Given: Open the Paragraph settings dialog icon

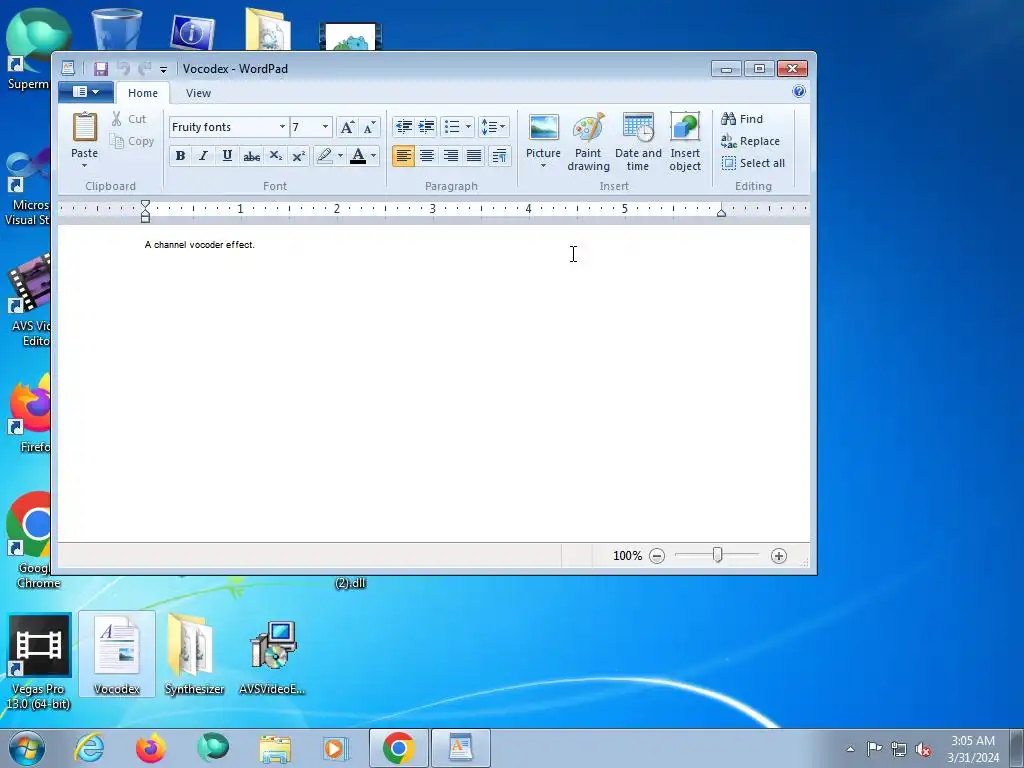Looking at the screenshot, I should [x=499, y=155].
